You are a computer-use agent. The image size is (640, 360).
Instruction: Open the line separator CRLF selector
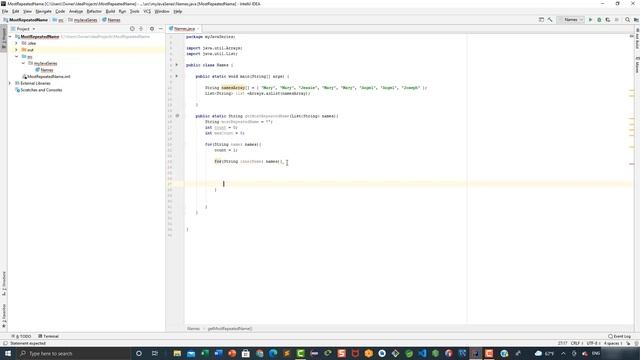[x=576, y=343]
